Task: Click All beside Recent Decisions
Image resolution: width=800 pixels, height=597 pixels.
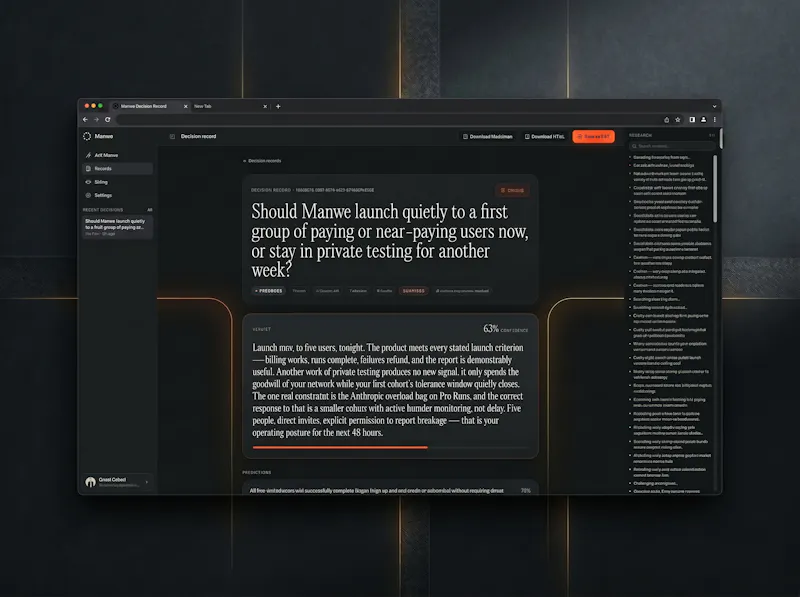Action: point(149,210)
